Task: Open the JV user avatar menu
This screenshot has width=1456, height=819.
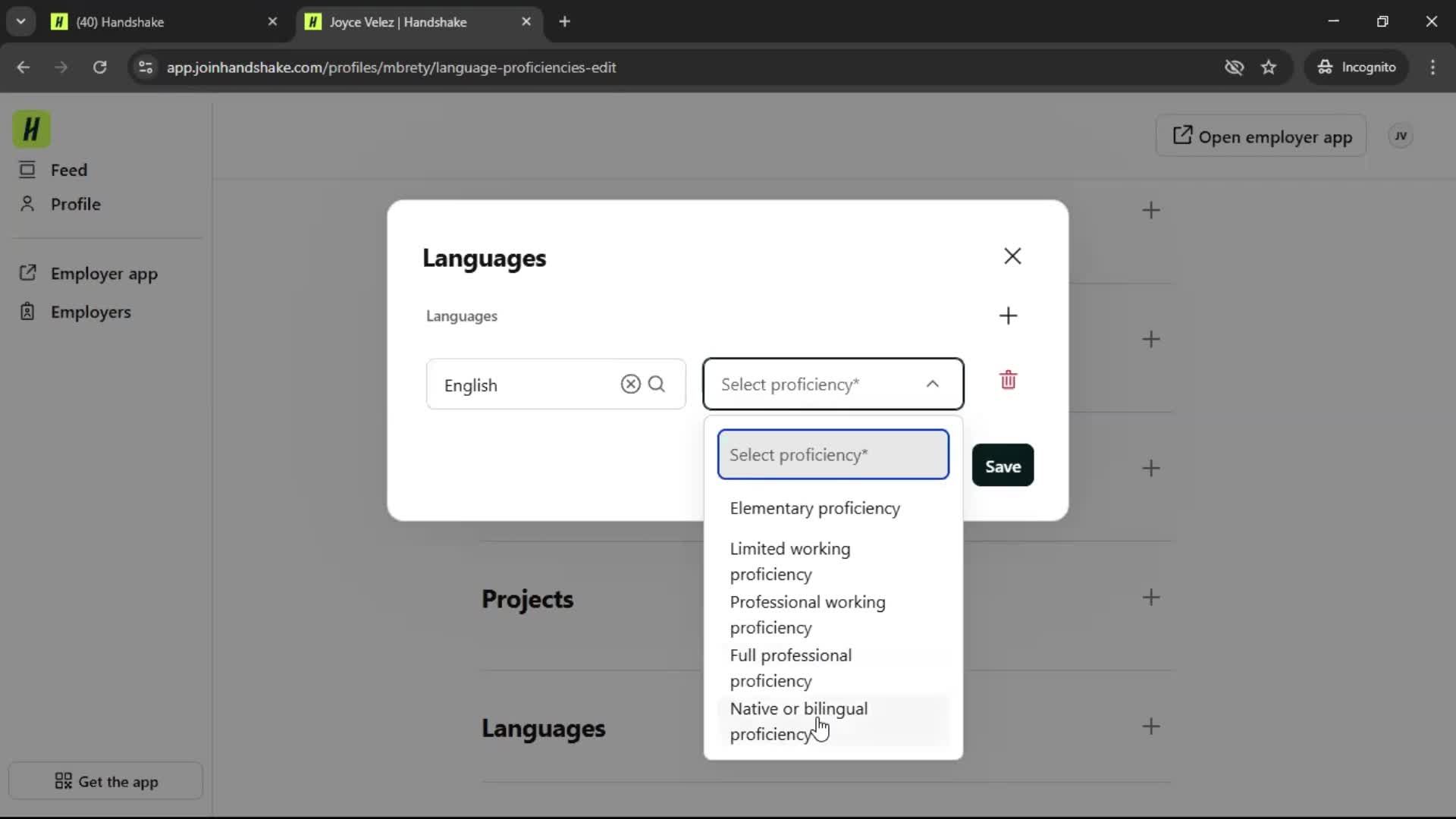Action: click(1401, 136)
